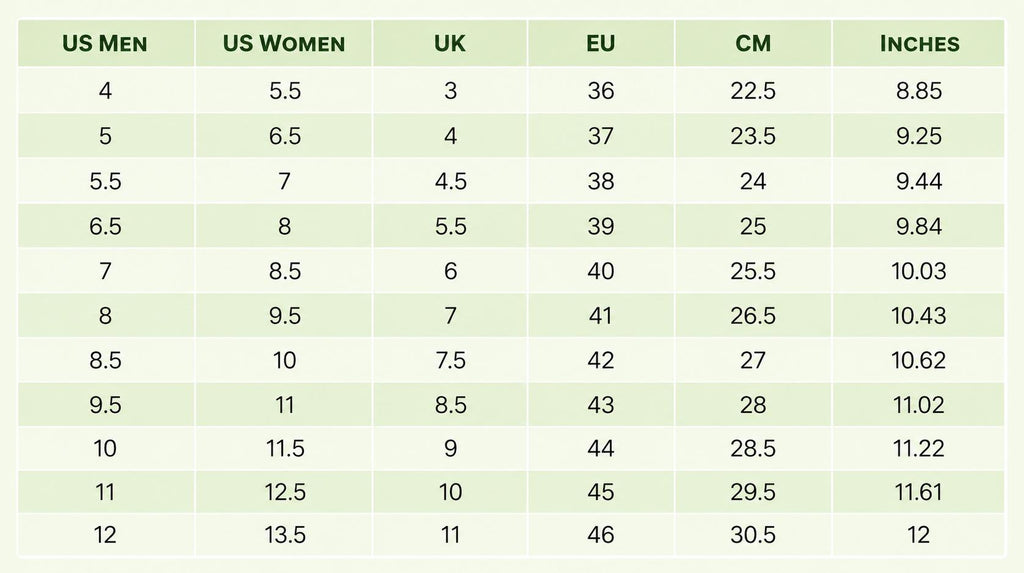Image resolution: width=1024 pixels, height=573 pixels.
Task: Click the 26.5 CM cell
Action: pos(753,316)
